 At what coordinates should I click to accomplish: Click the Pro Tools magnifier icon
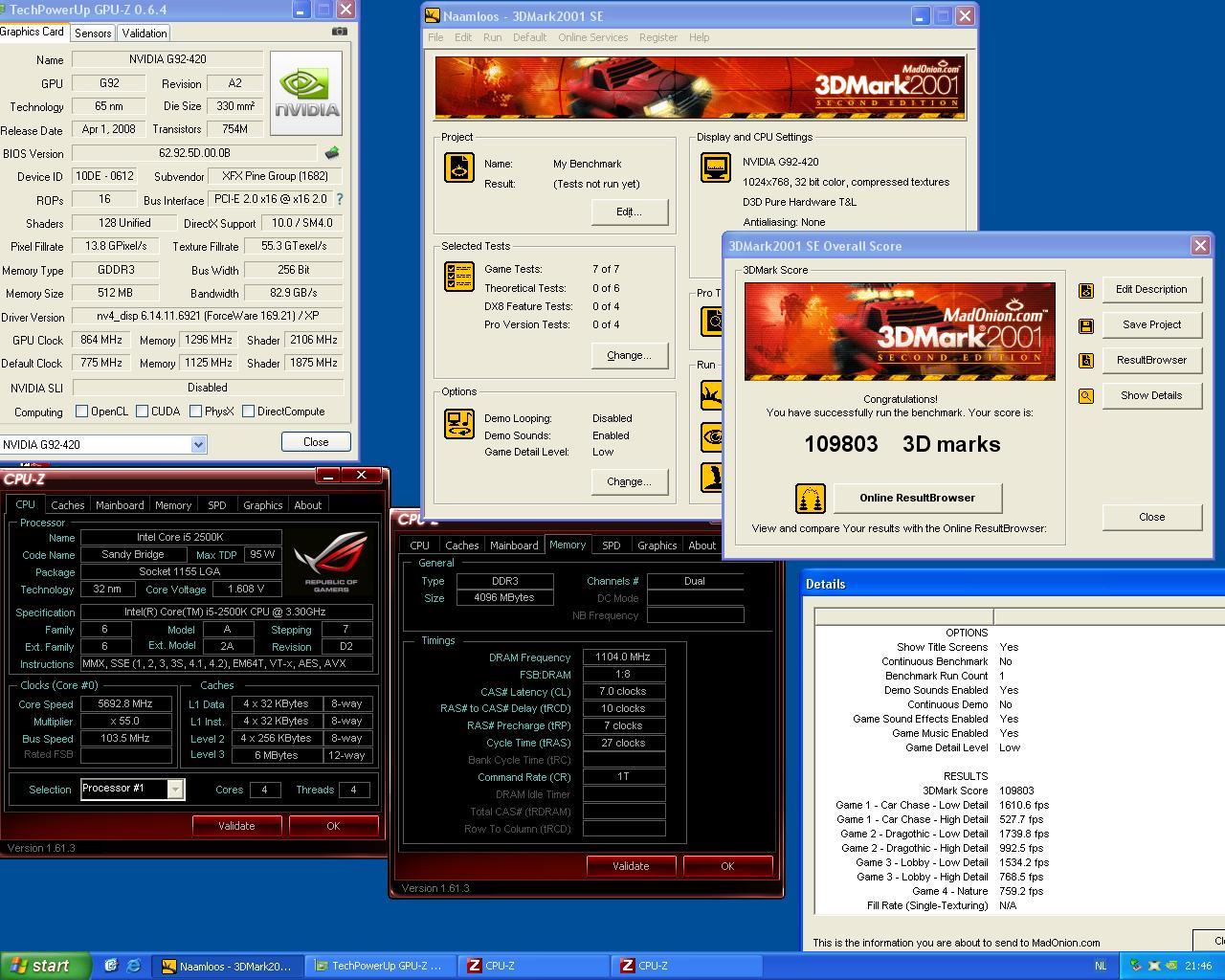(x=712, y=322)
